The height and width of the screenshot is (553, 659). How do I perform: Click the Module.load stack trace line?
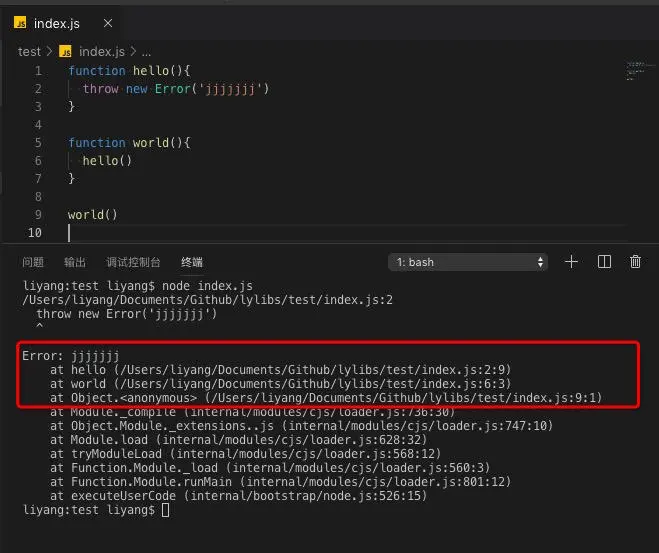click(x=238, y=440)
